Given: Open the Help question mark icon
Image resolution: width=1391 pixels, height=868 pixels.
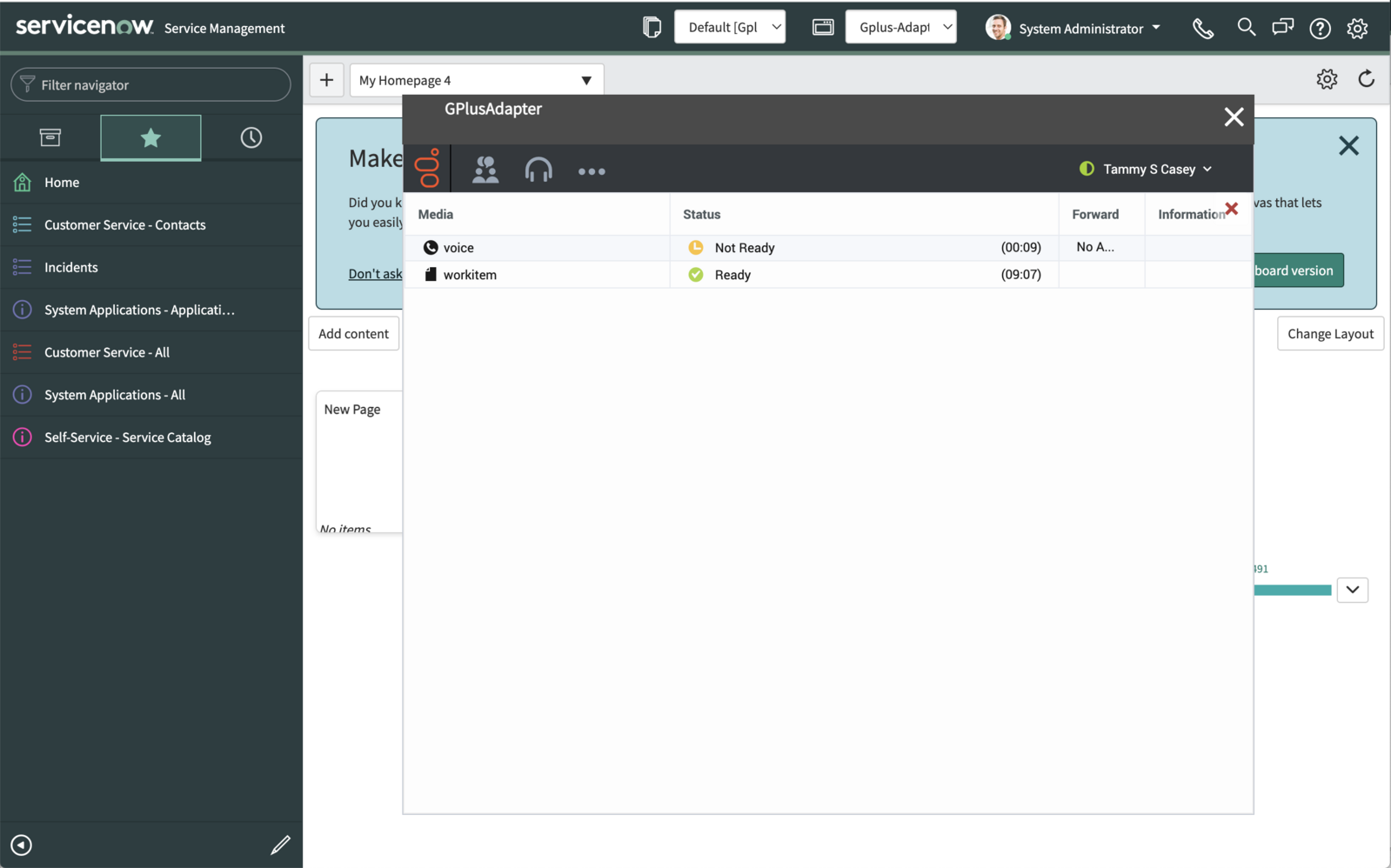Looking at the screenshot, I should 1320,29.
